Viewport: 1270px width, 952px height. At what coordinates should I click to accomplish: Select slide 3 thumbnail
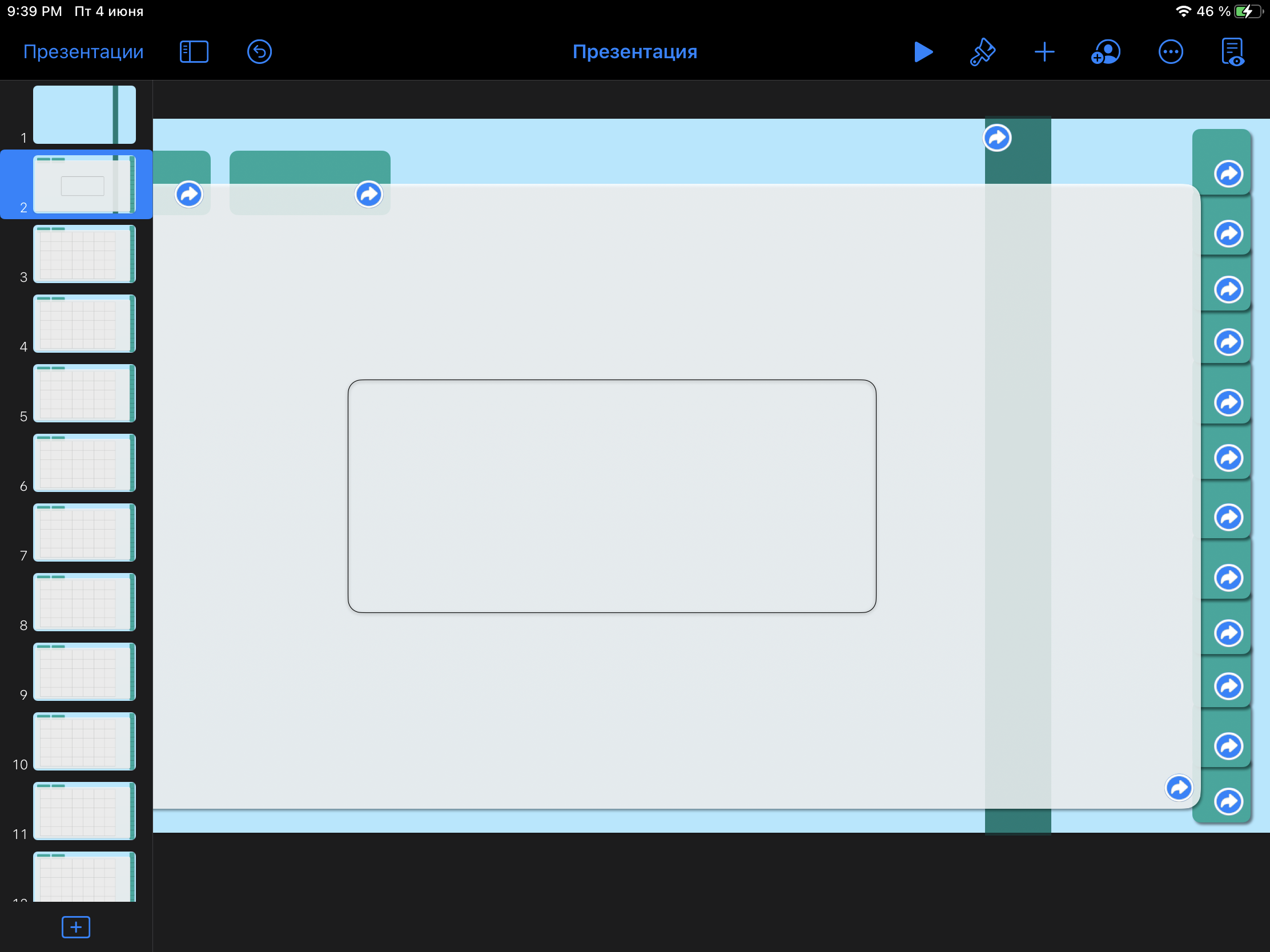[x=85, y=253]
